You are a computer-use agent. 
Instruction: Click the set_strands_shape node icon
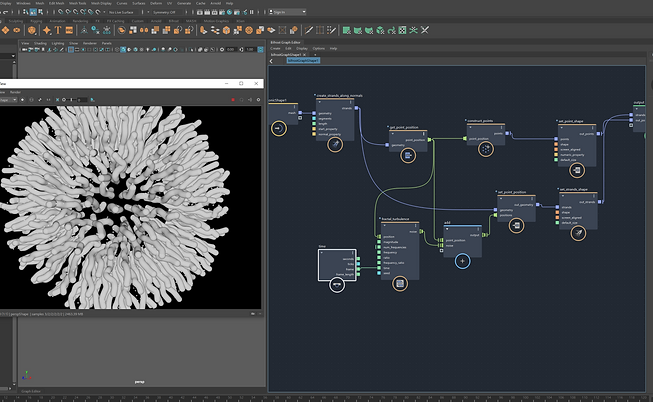click(578, 233)
